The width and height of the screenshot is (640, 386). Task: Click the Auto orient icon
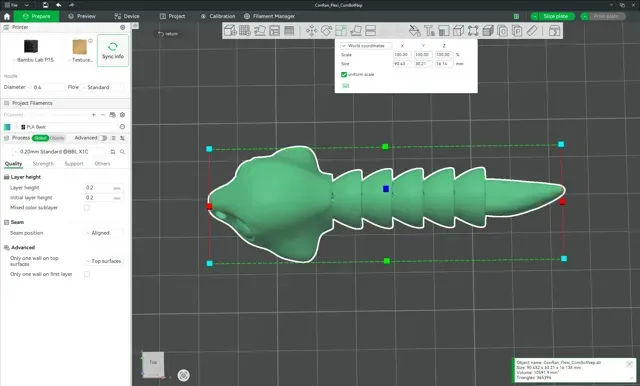tap(260, 31)
